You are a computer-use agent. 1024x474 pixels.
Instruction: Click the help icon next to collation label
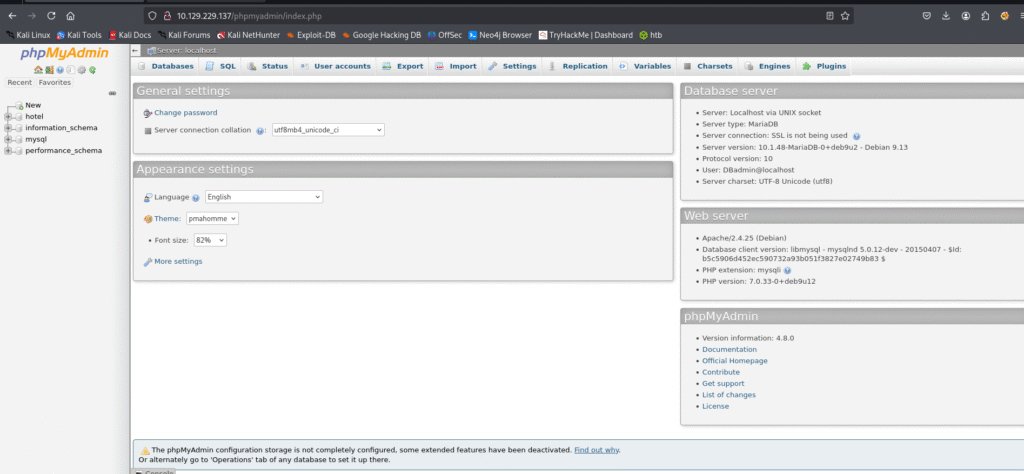(x=261, y=131)
